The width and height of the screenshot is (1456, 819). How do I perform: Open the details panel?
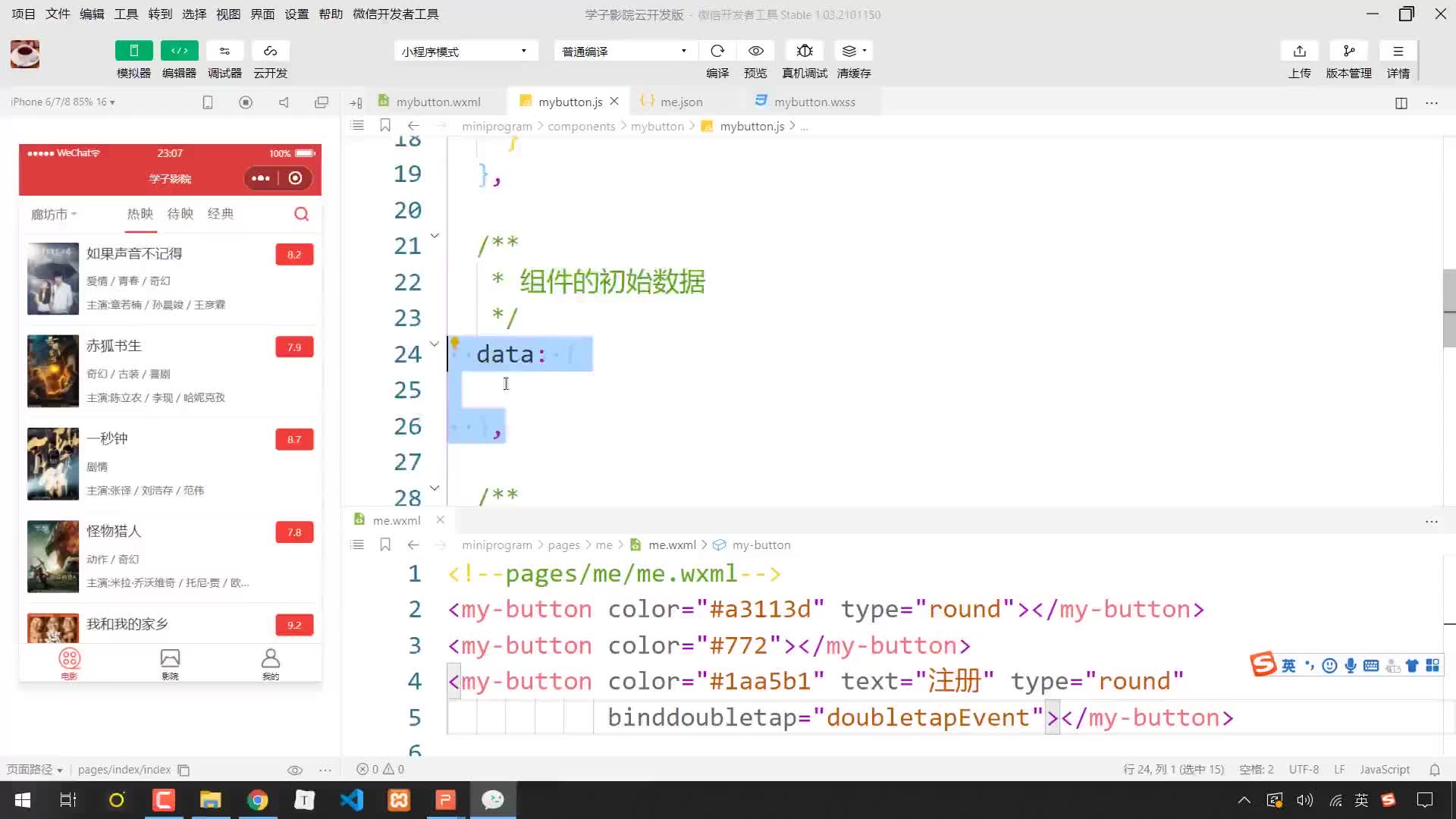[x=1398, y=51]
